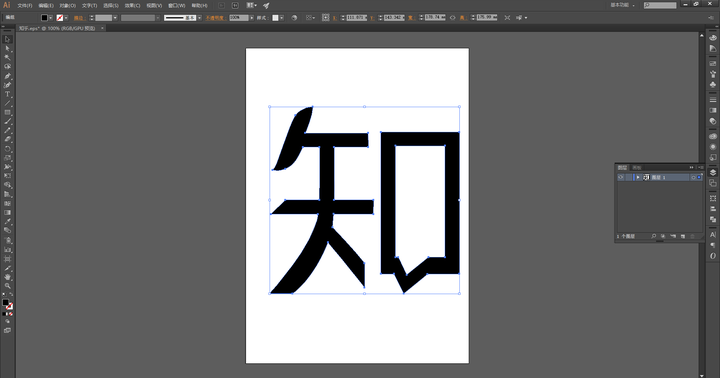Image resolution: width=720 pixels, height=378 pixels.
Task: Click the rocket GPU performance icon
Action: (266, 6)
